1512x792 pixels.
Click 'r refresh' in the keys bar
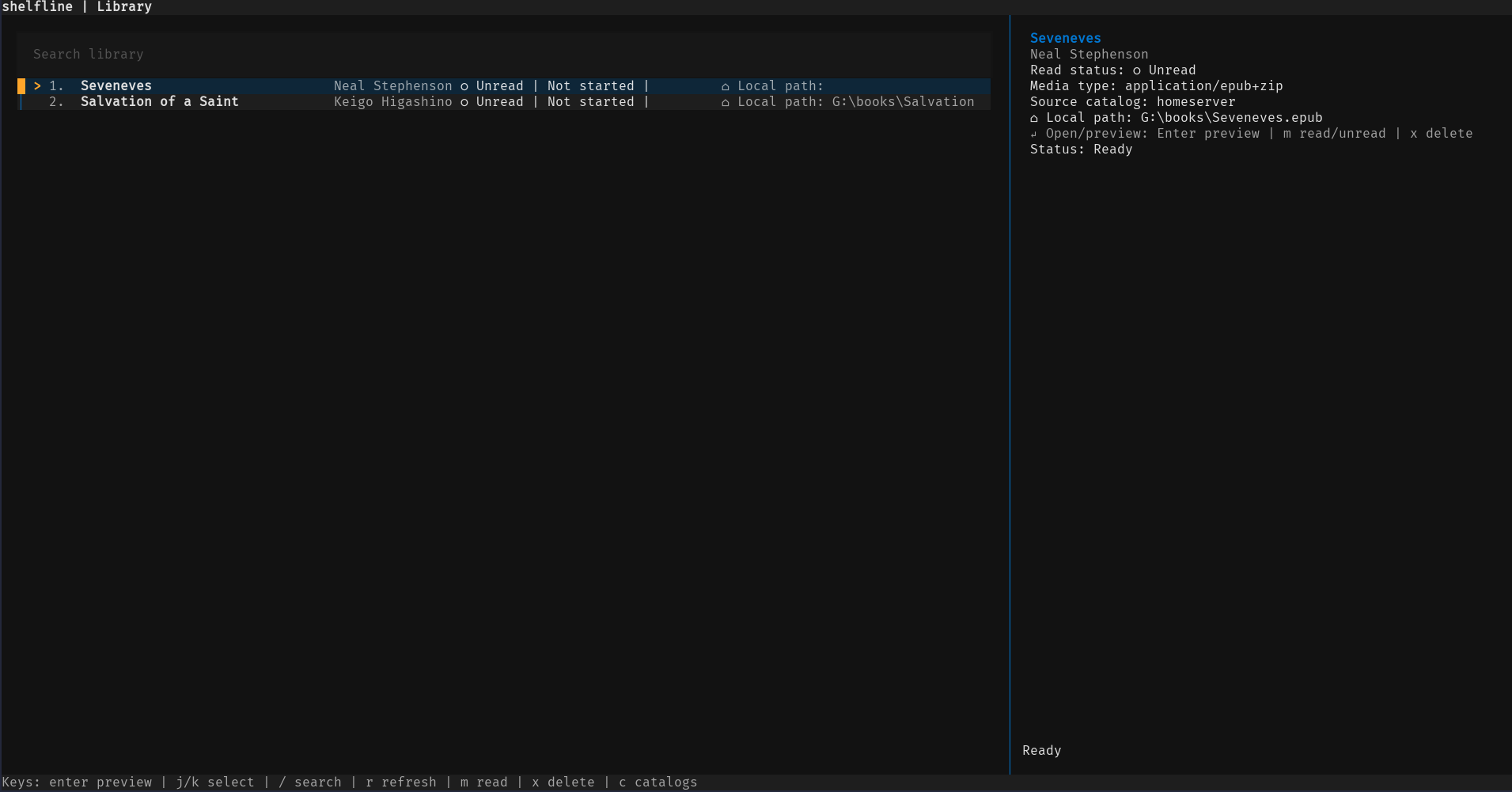(401, 782)
